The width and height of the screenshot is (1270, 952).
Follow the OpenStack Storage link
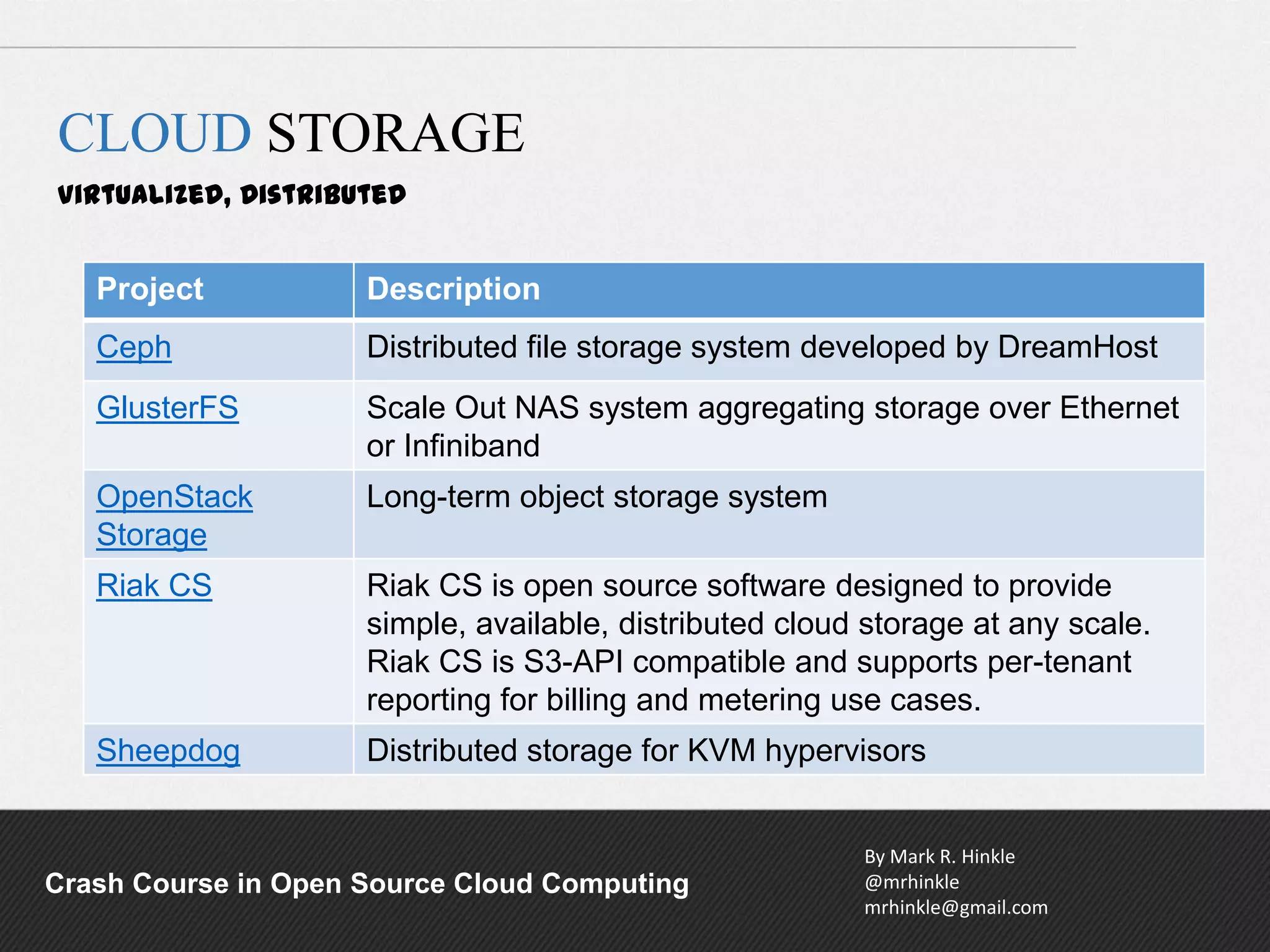174,516
